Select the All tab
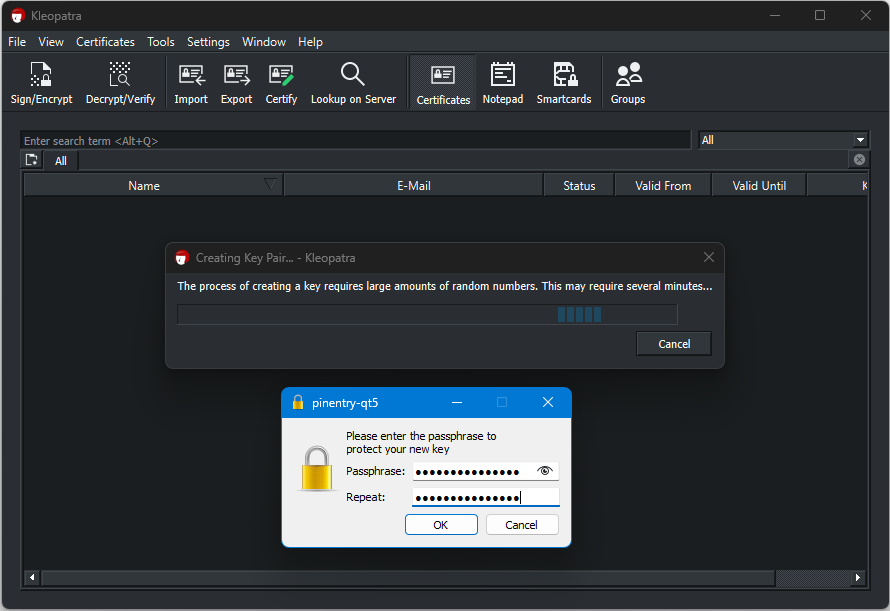 [x=61, y=161]
